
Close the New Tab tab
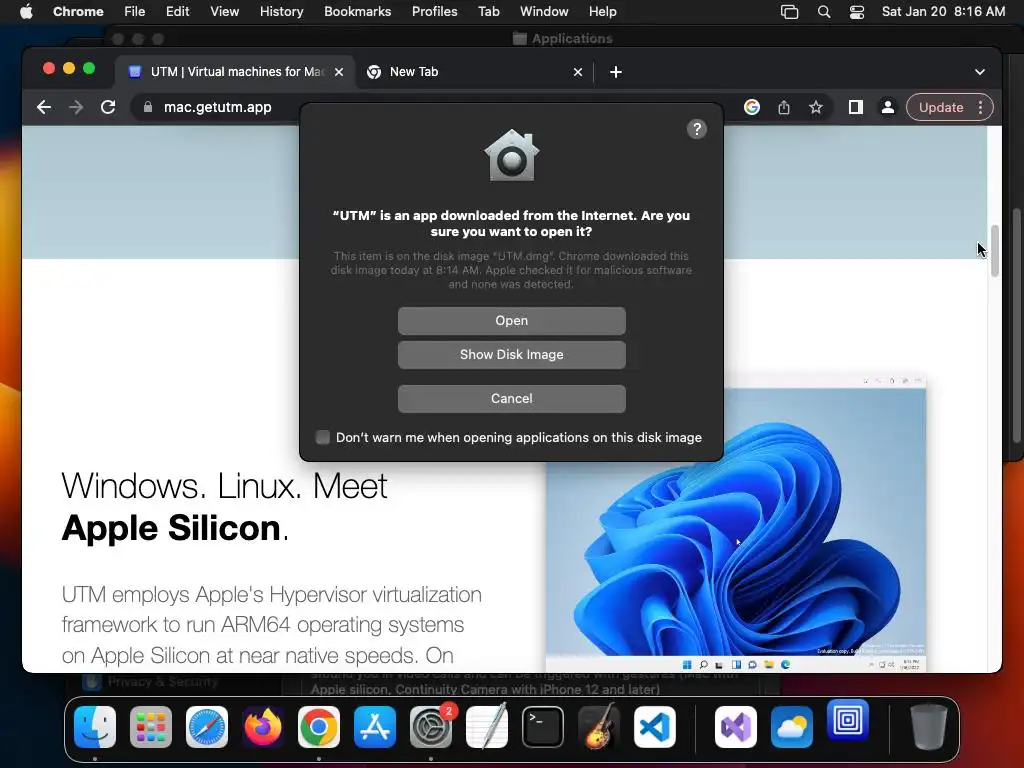click(x=577, y=72)
